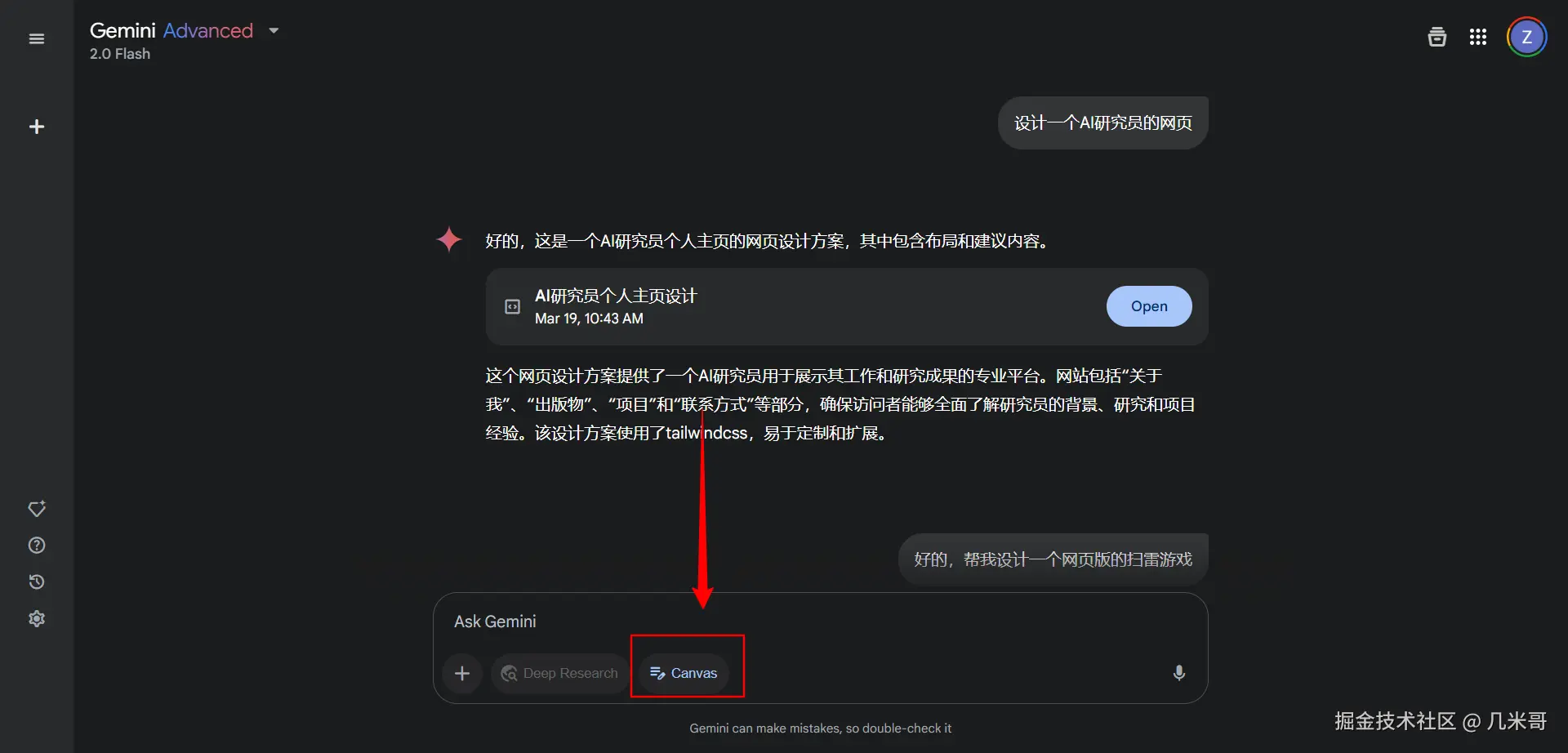Click the plus upload button in the prompt box
Screen dimensions: 1568x753
462,673
